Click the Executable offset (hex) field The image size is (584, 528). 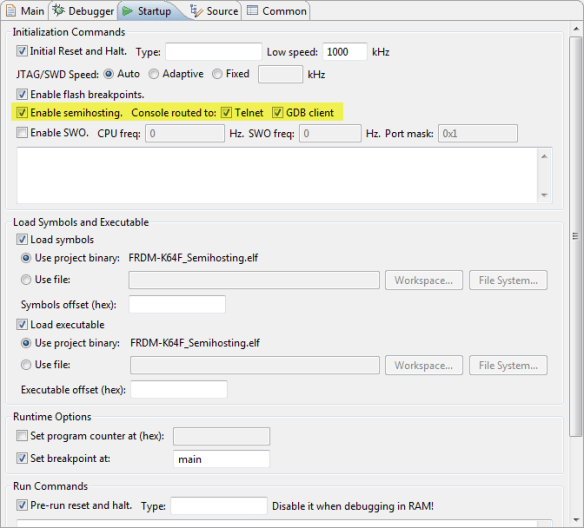pos(179,389)
